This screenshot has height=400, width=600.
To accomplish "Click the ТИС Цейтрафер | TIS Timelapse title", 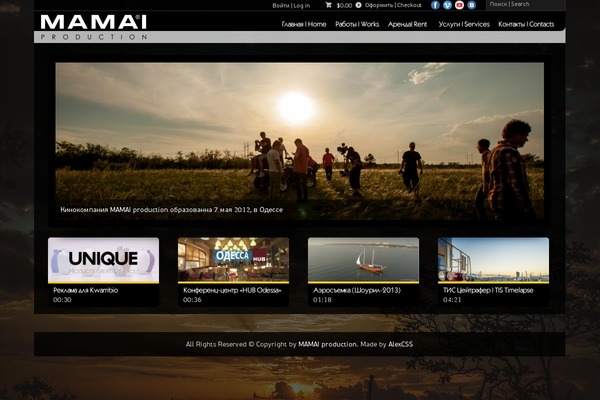I will (x=488, y=290).
